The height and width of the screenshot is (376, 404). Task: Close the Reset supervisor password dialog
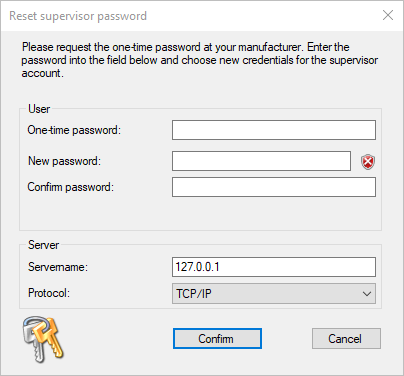(388, 15)
